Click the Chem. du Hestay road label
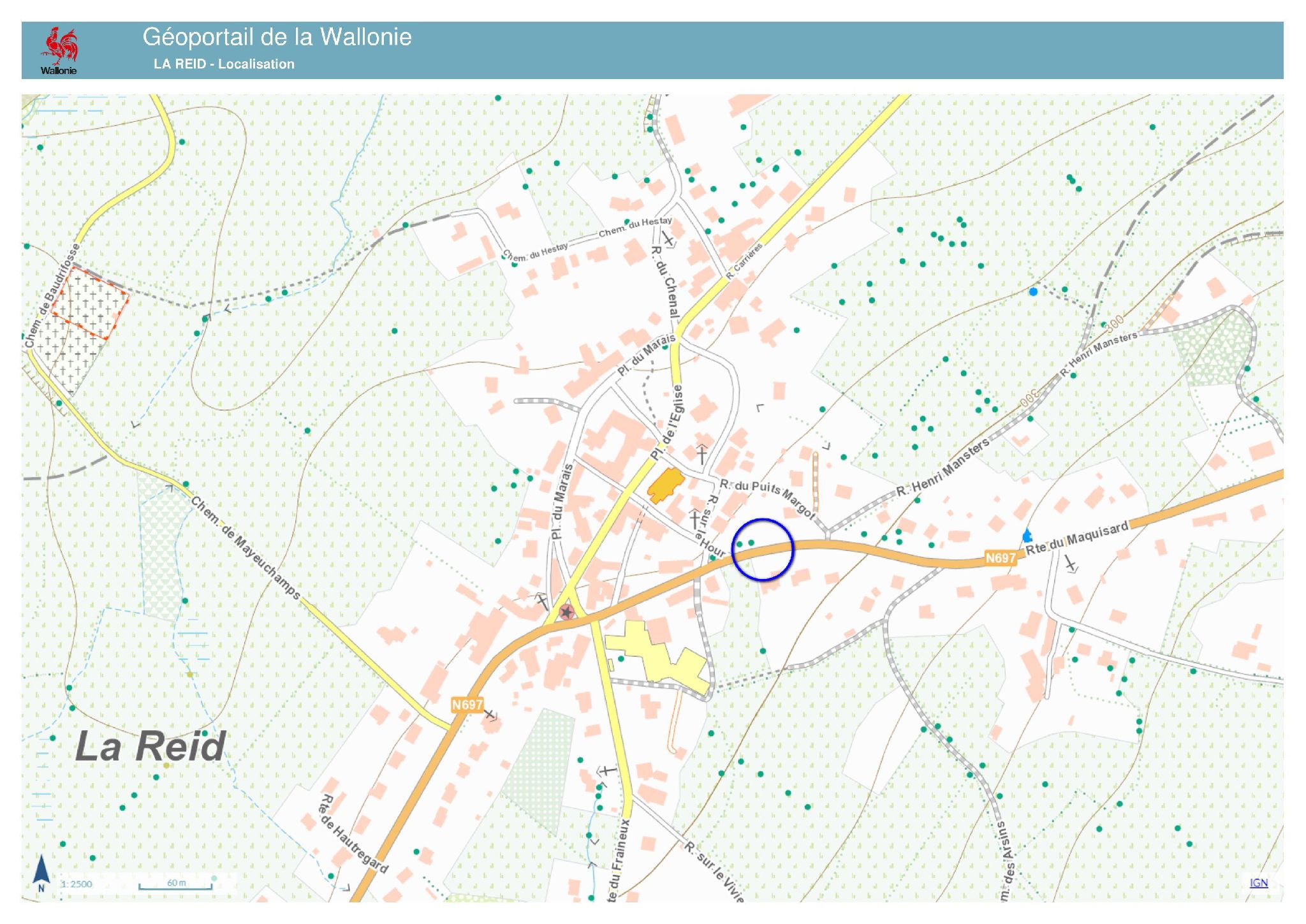 click(635, 227)
